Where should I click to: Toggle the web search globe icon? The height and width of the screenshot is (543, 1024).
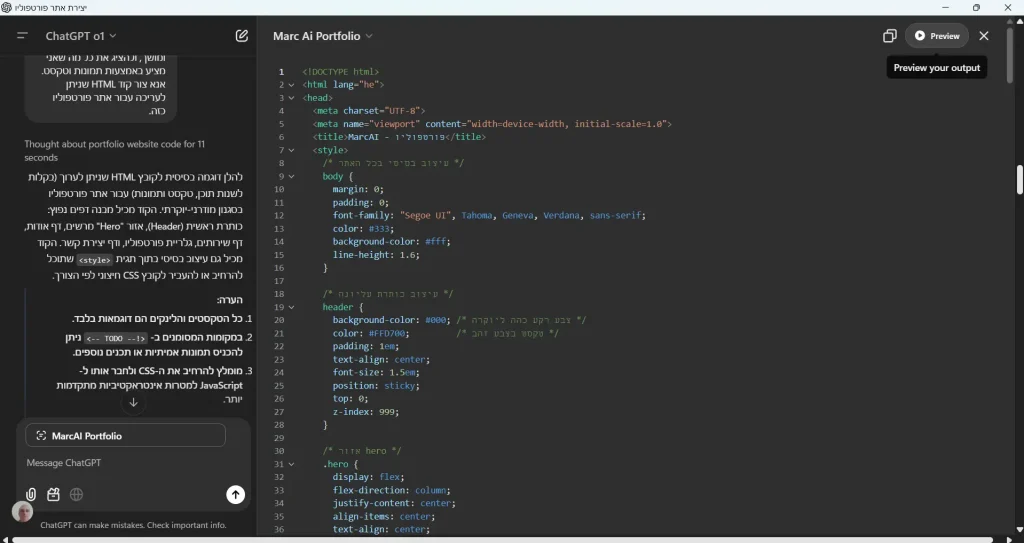coord(76,495)
